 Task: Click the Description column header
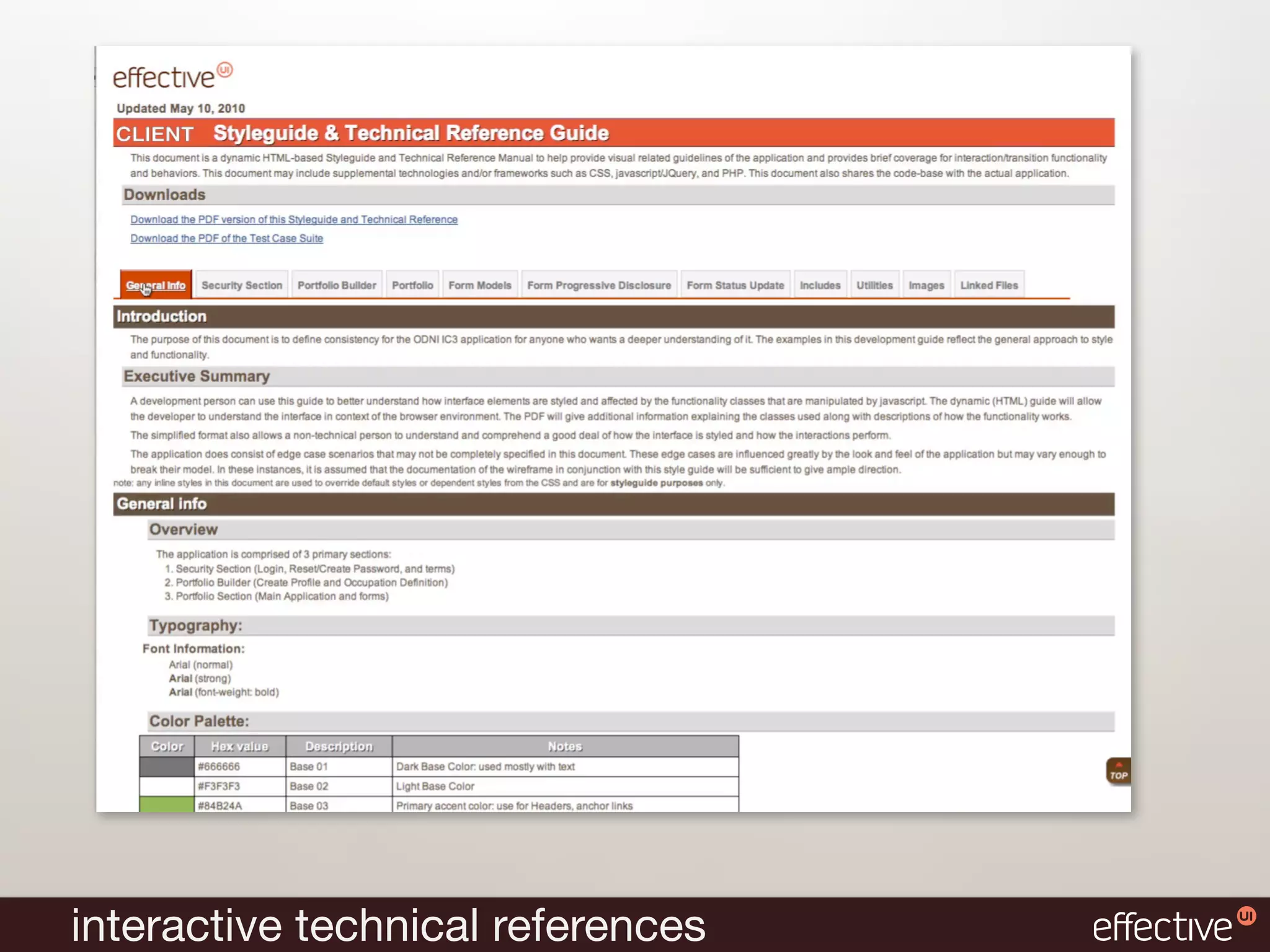(339, 746)
